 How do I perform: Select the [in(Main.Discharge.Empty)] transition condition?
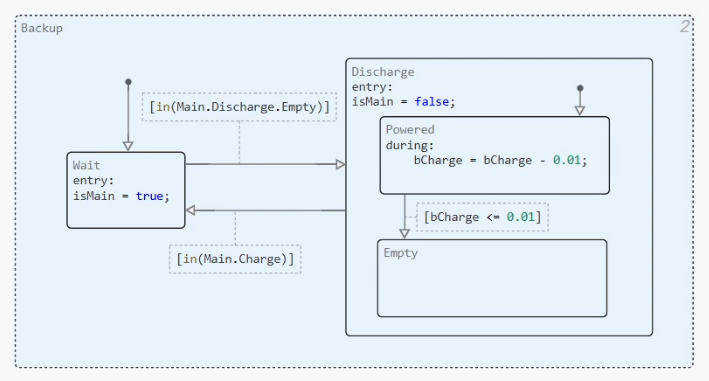(239, 107)
